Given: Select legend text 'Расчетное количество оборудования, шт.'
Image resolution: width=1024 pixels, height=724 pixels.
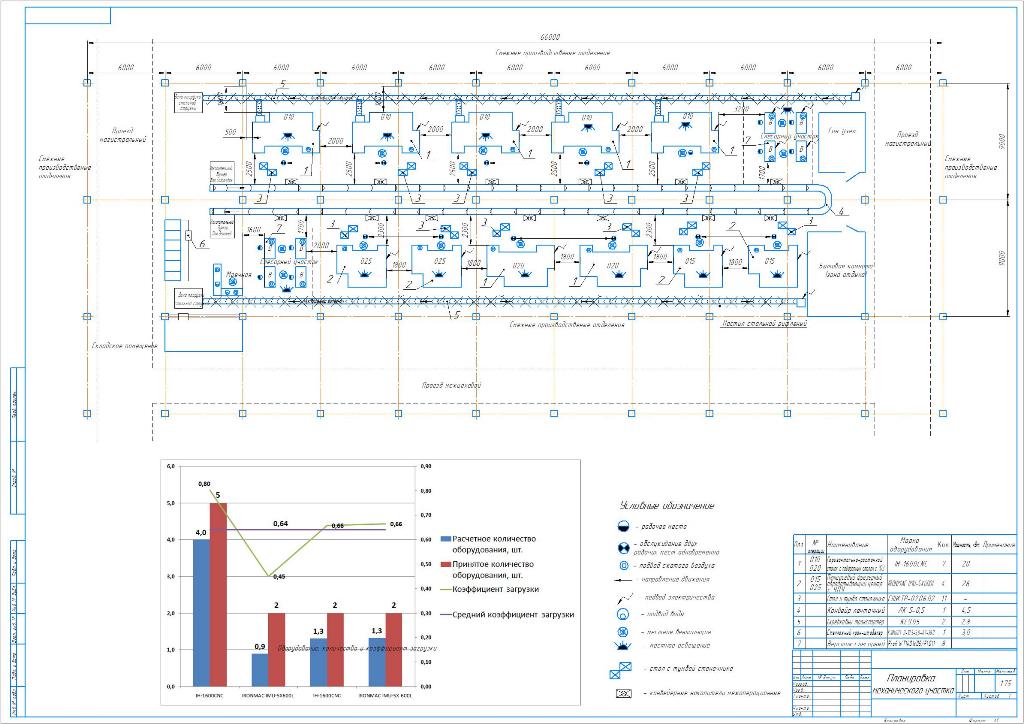Looking at the screenshot, I should (x=494, y=544).
